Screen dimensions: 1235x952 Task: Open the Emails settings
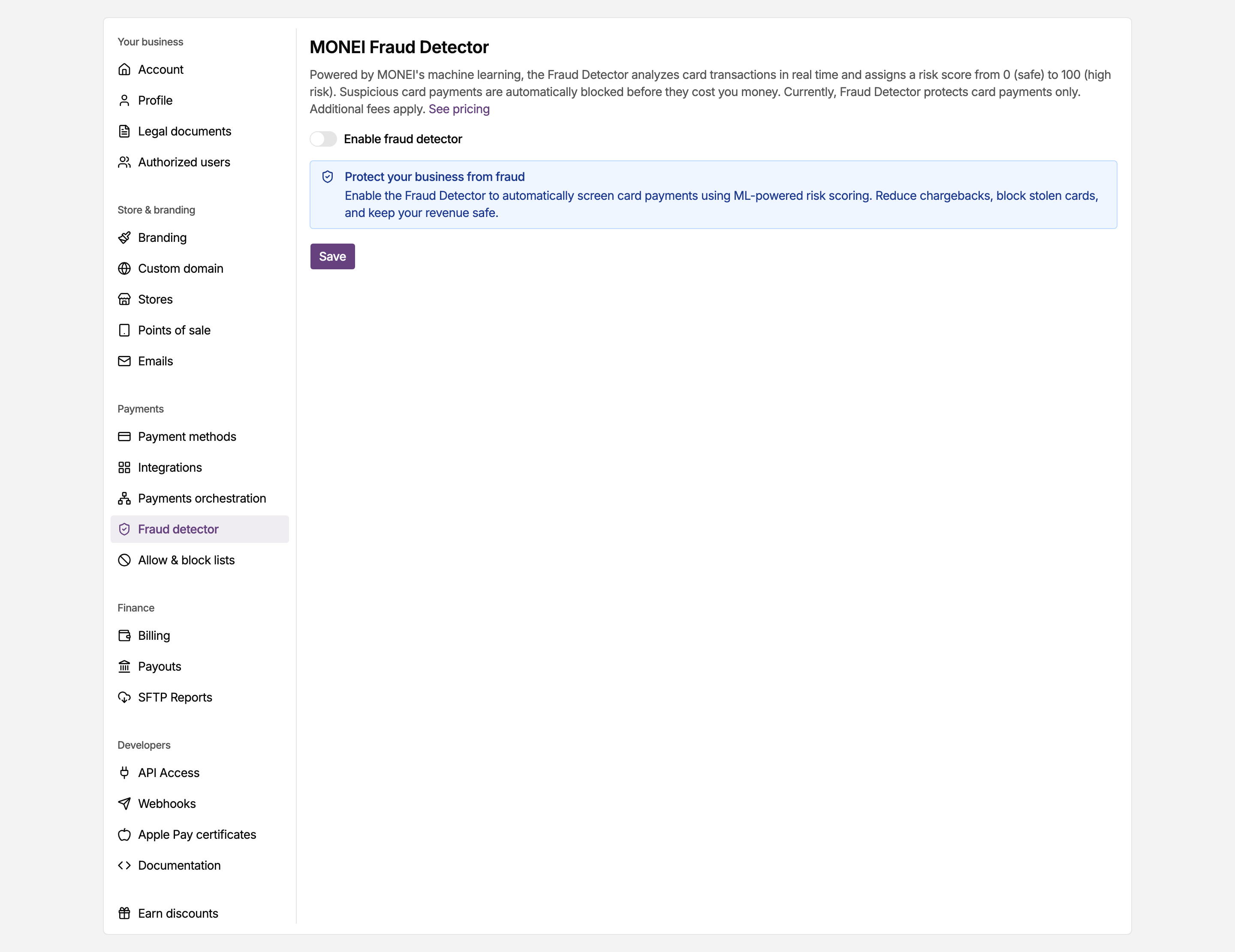199,361
